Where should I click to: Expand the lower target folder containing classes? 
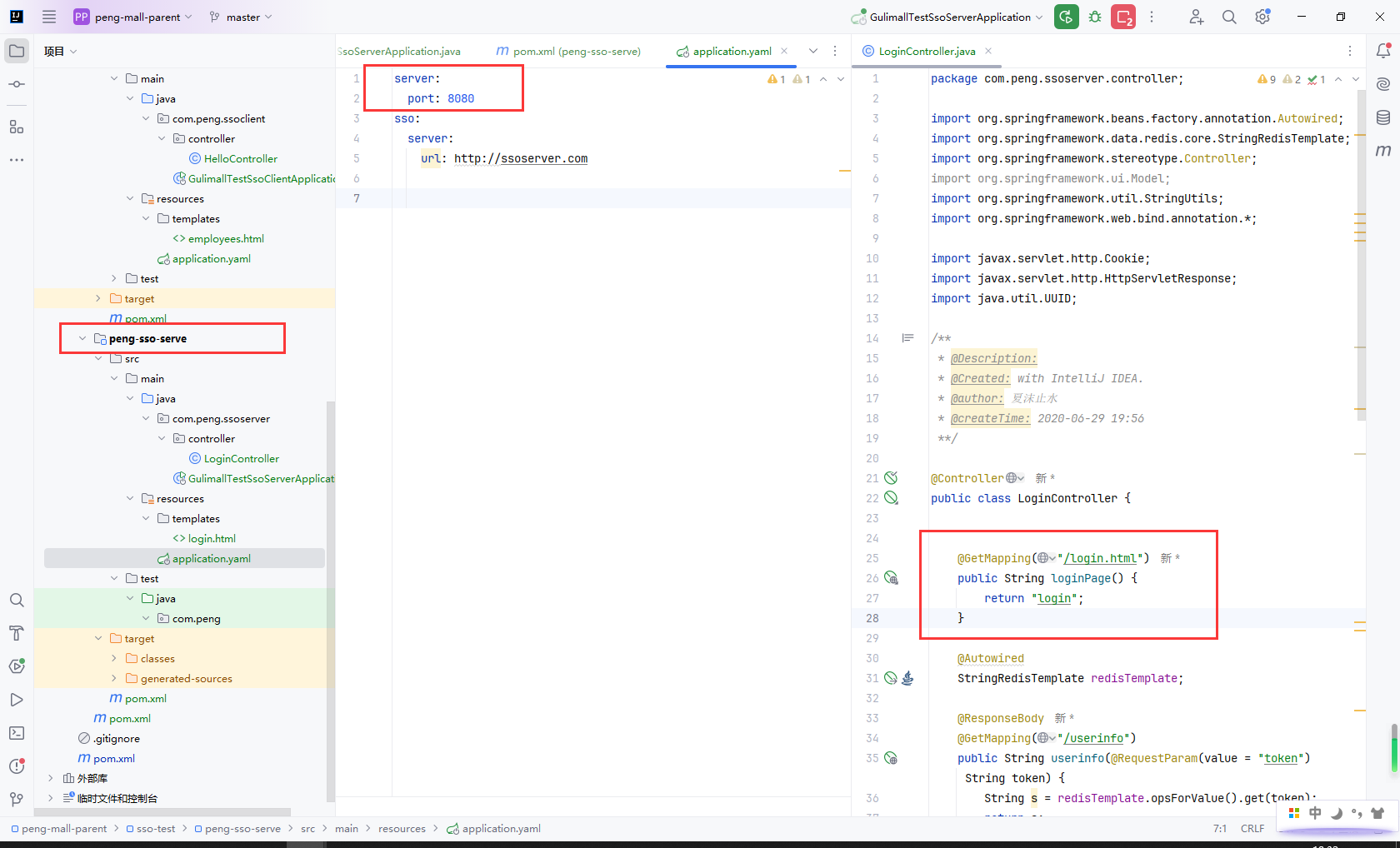[98, 638]
